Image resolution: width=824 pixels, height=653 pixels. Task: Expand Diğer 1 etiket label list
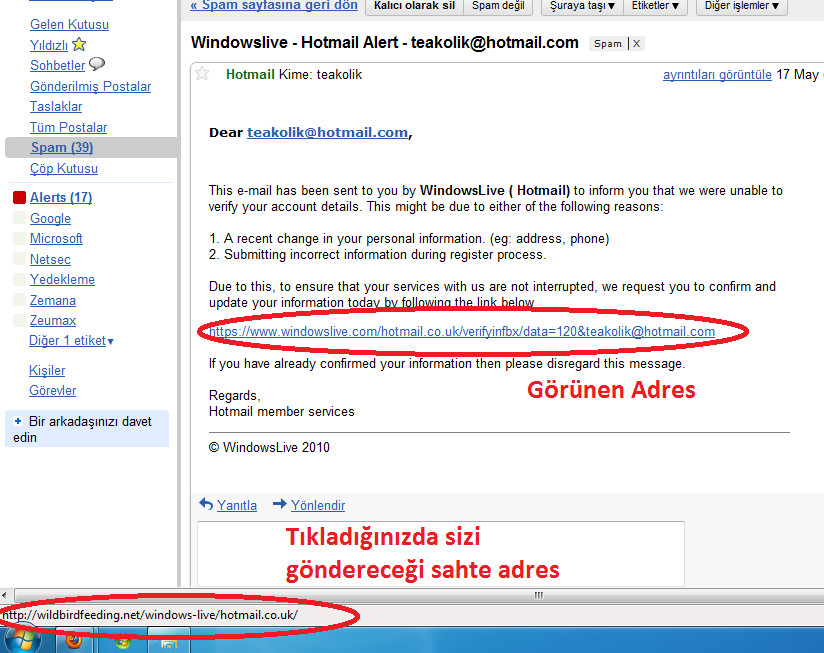pyautogui.click(x=71, y=340)
